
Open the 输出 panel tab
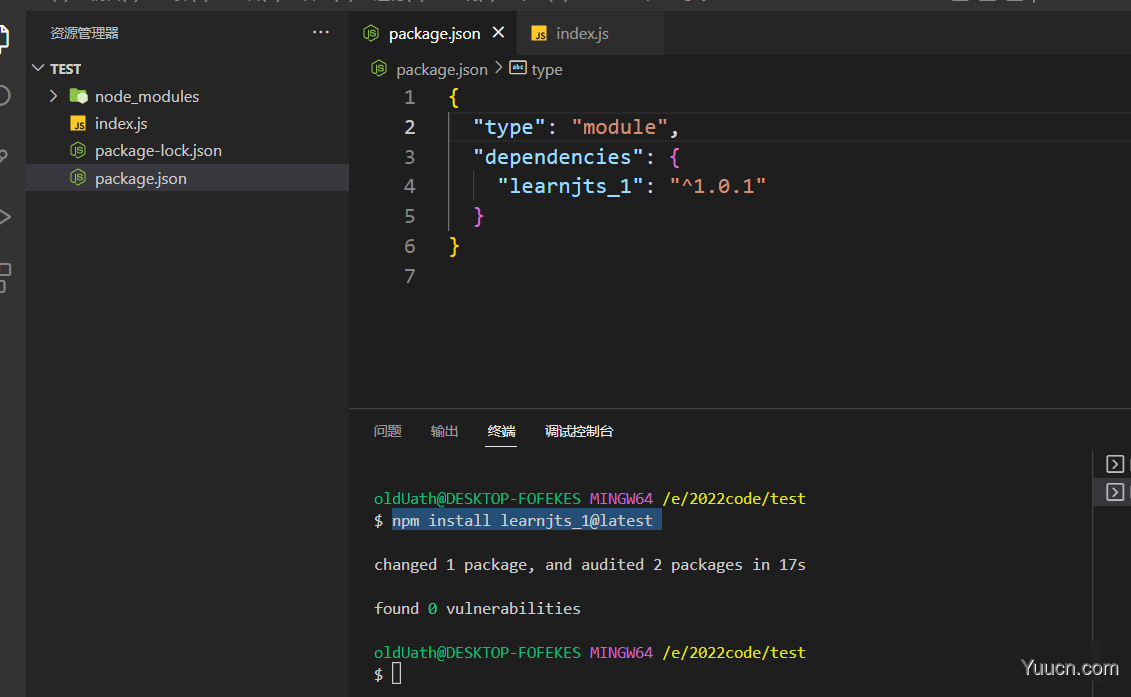[x=444, y=431]
